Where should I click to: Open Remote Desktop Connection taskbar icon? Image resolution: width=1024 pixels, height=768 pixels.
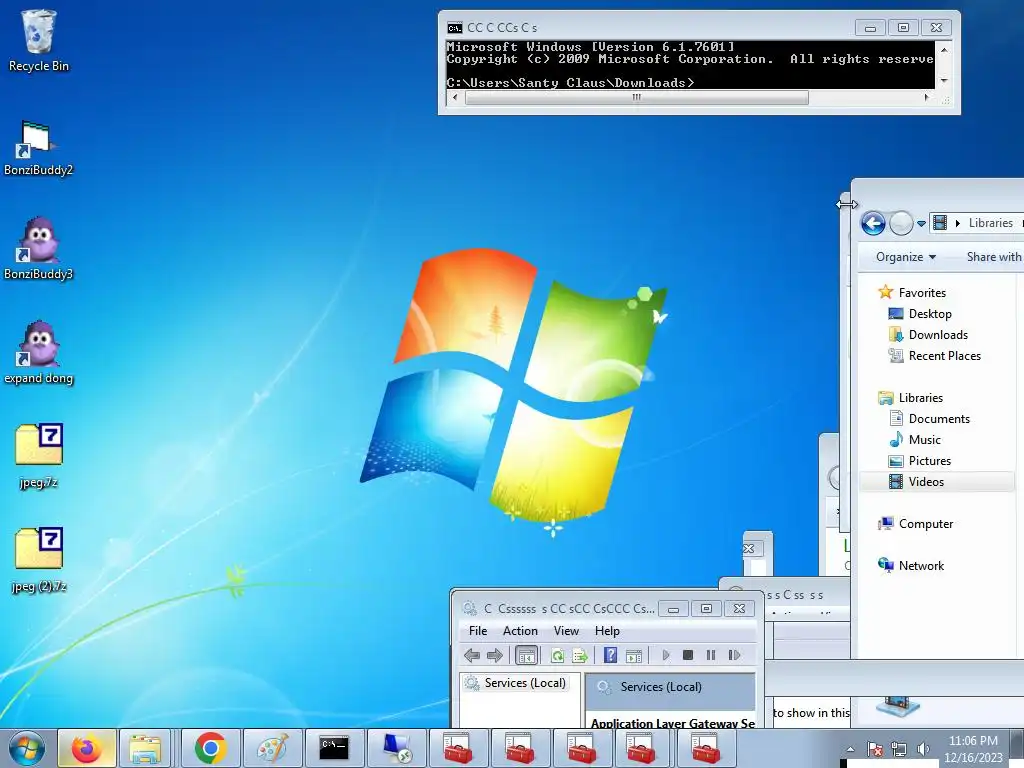point(396,748)
